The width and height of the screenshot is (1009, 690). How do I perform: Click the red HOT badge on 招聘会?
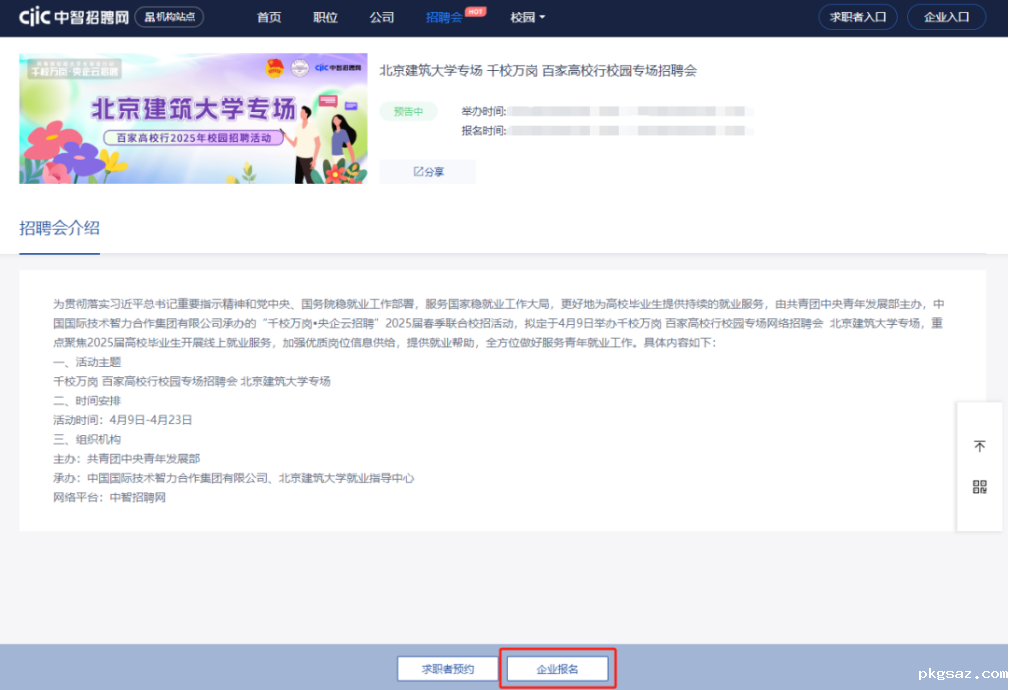[476, 10]
